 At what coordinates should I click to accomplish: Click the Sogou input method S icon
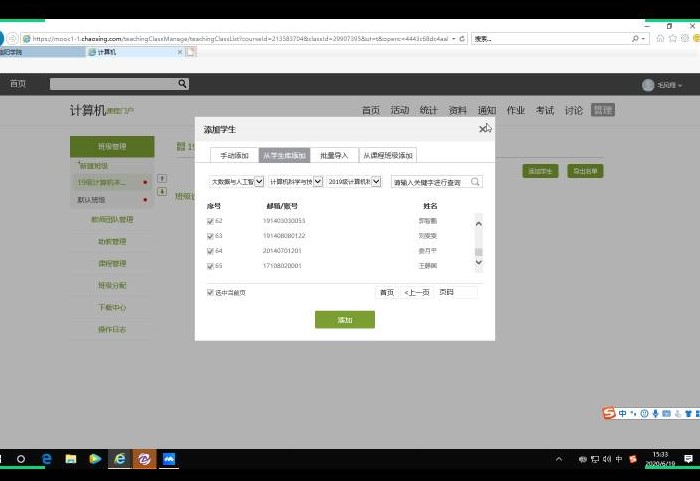pos(609,413)
